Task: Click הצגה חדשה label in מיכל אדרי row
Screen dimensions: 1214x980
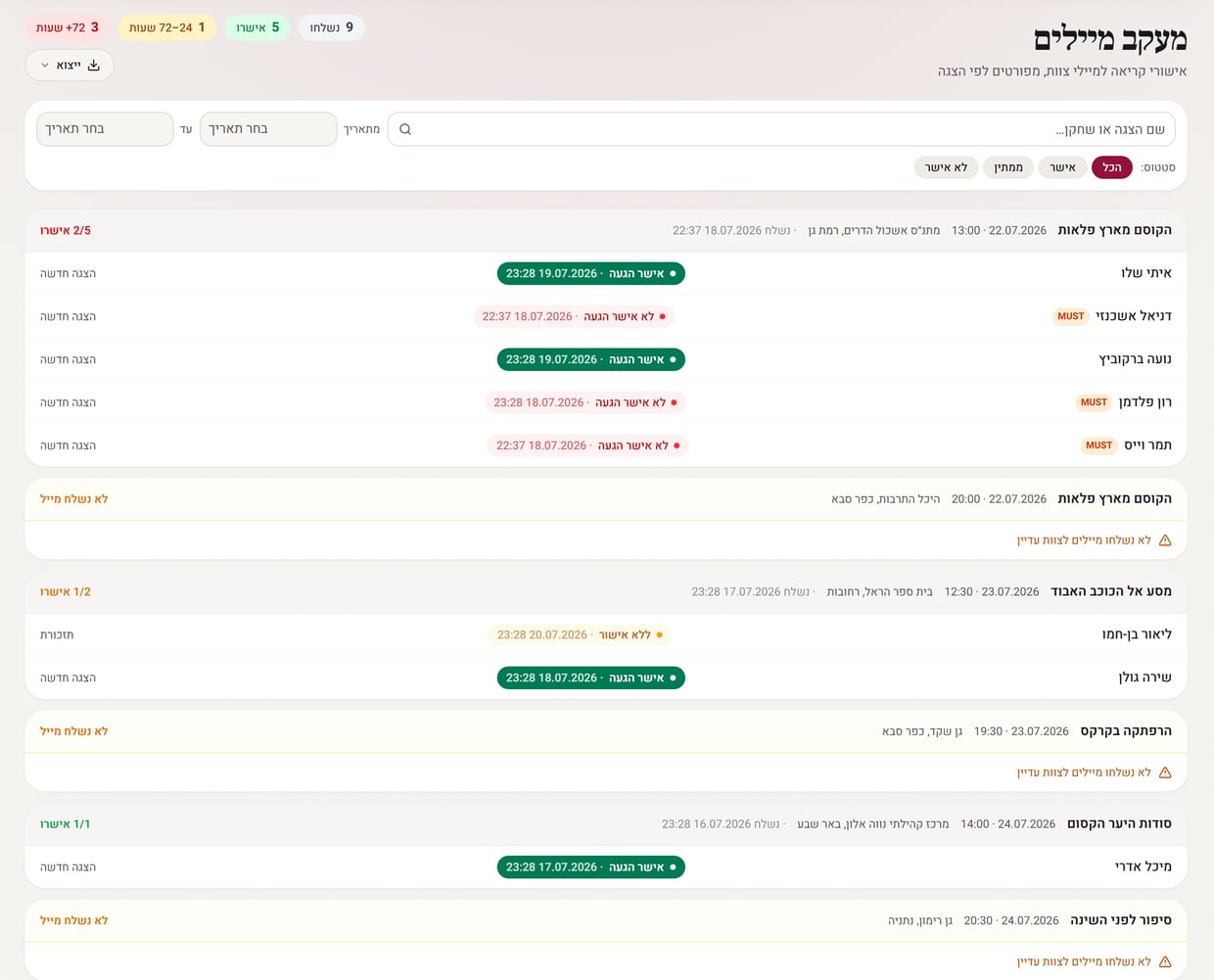Action: [x=68, y=867]
